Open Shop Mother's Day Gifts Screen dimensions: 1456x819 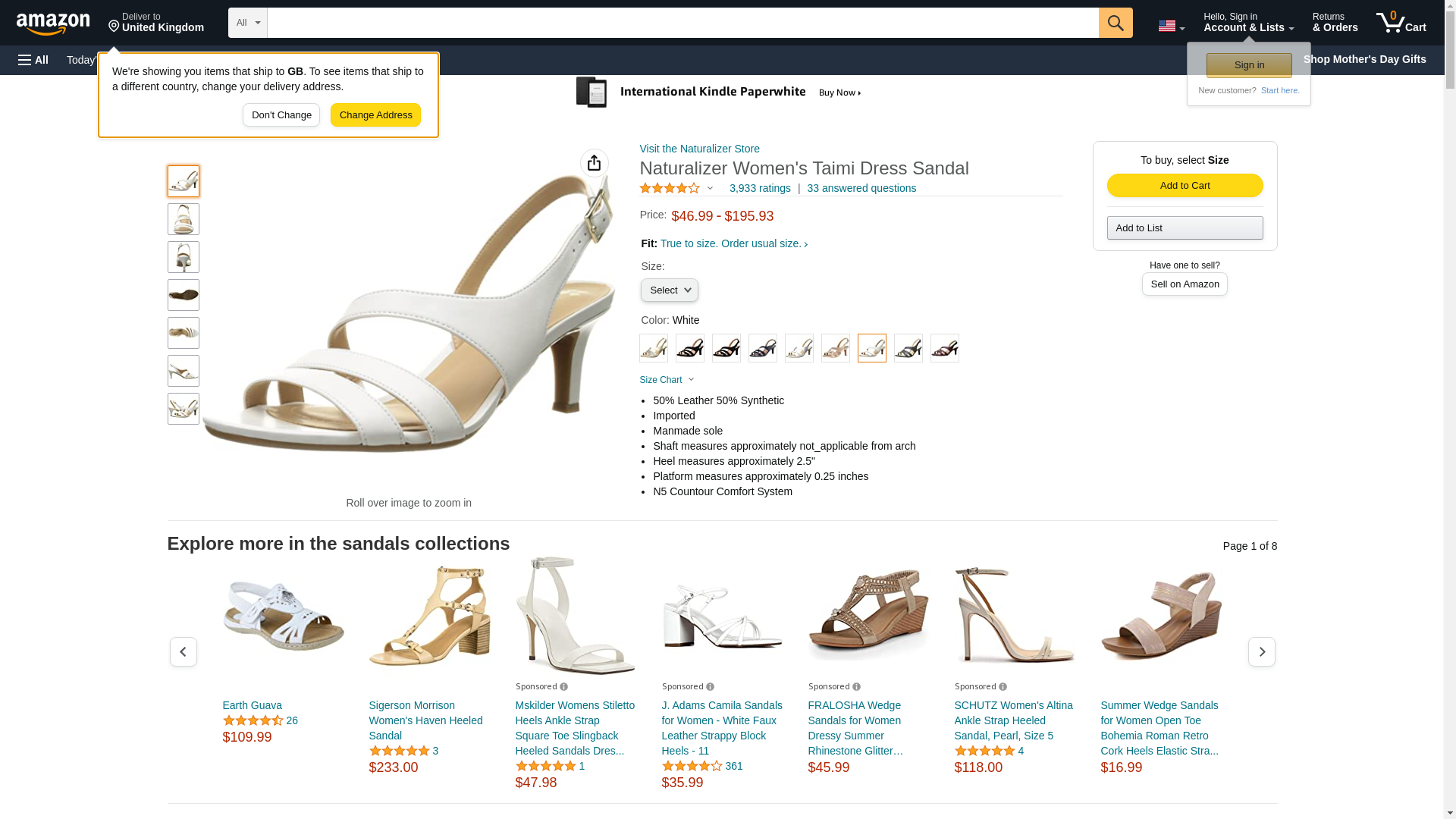[x=1363, y=59]
